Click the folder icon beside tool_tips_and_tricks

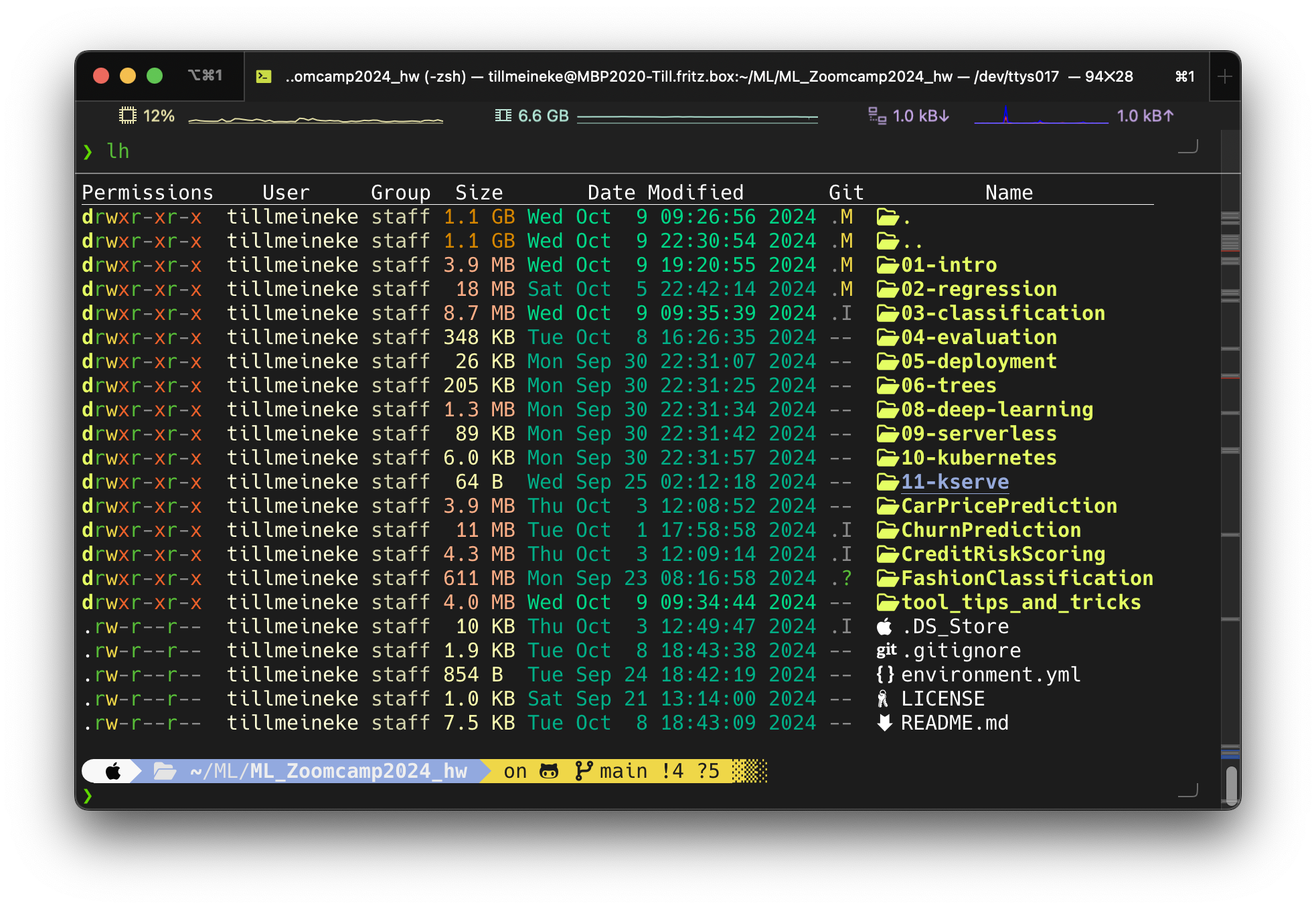click(888, 603)
